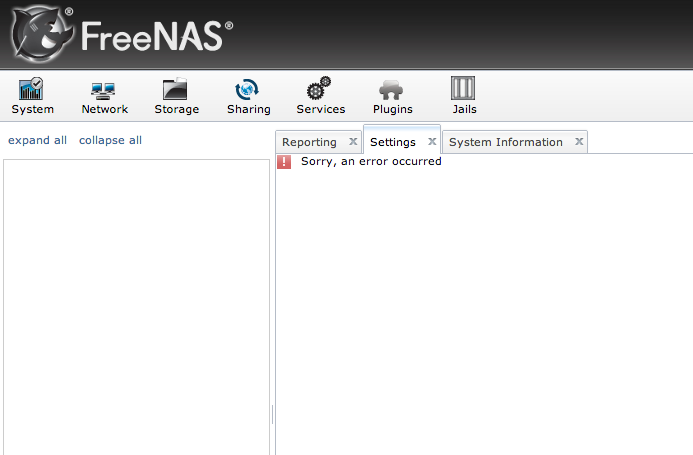Open the Network toolbar icon
Screen dimensions: 693x455
point(103,91)
